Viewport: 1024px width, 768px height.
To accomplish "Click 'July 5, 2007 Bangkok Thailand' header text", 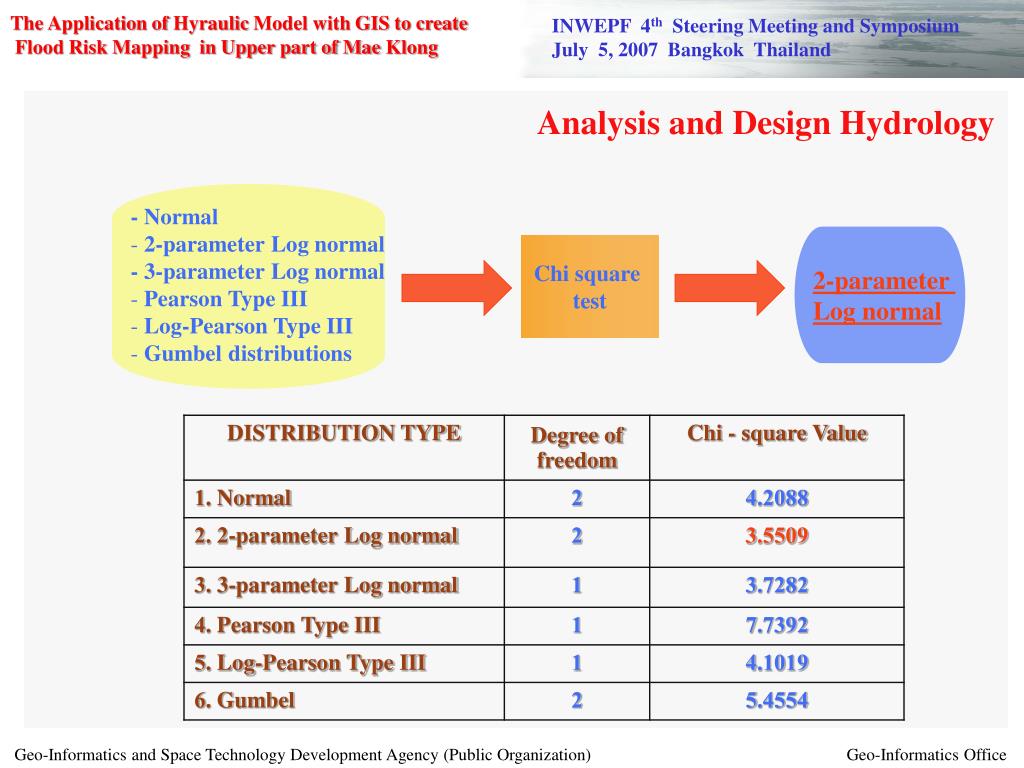I will 691,50.
